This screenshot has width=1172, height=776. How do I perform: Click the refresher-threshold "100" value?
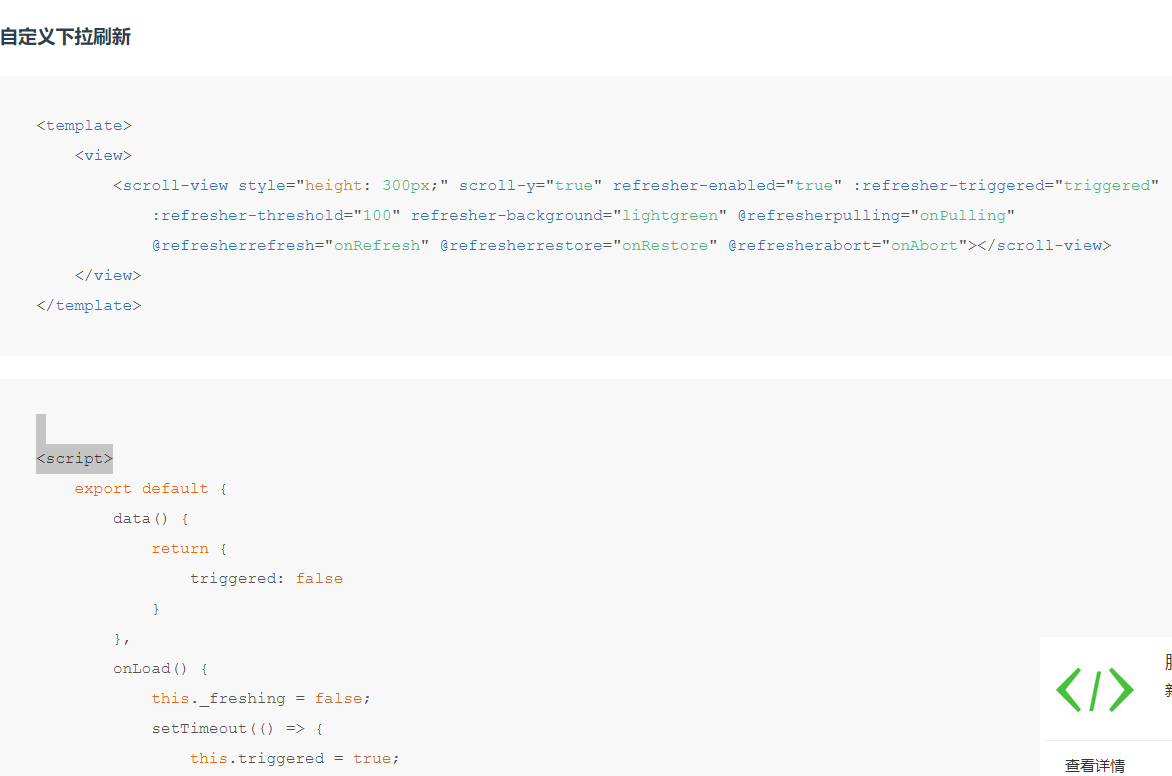[376, 216]
